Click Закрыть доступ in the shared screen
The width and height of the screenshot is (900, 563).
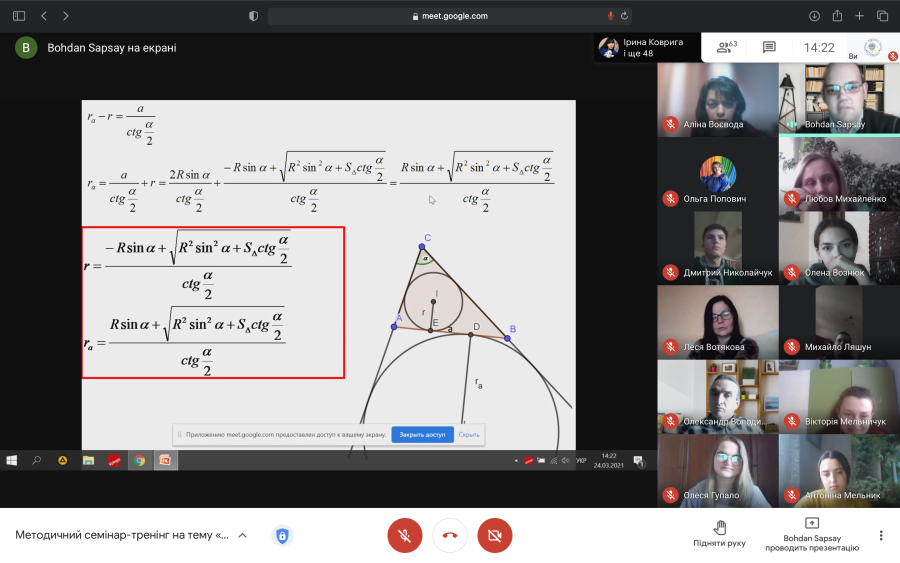(x=422, y=434)
